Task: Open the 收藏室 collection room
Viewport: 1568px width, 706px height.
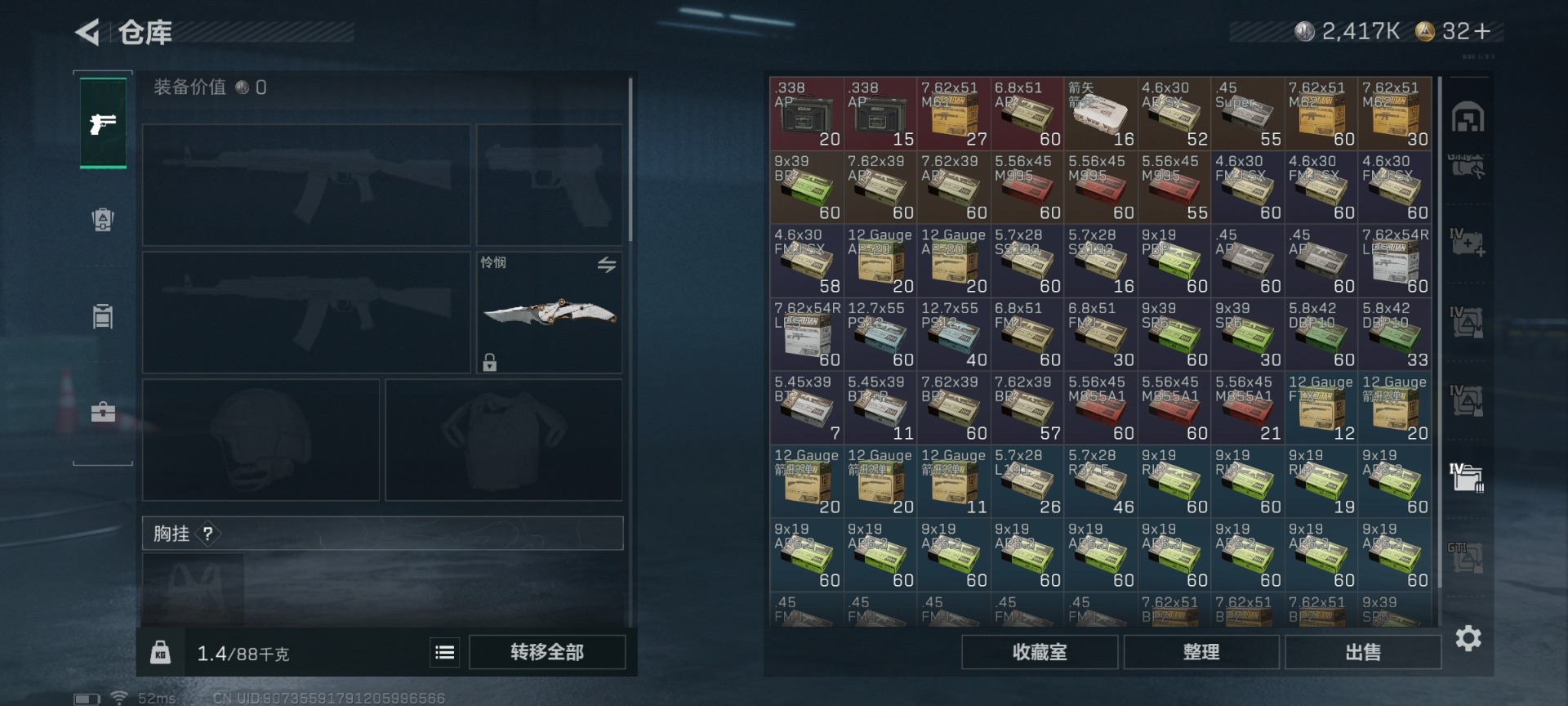Action: point(1040,652)
